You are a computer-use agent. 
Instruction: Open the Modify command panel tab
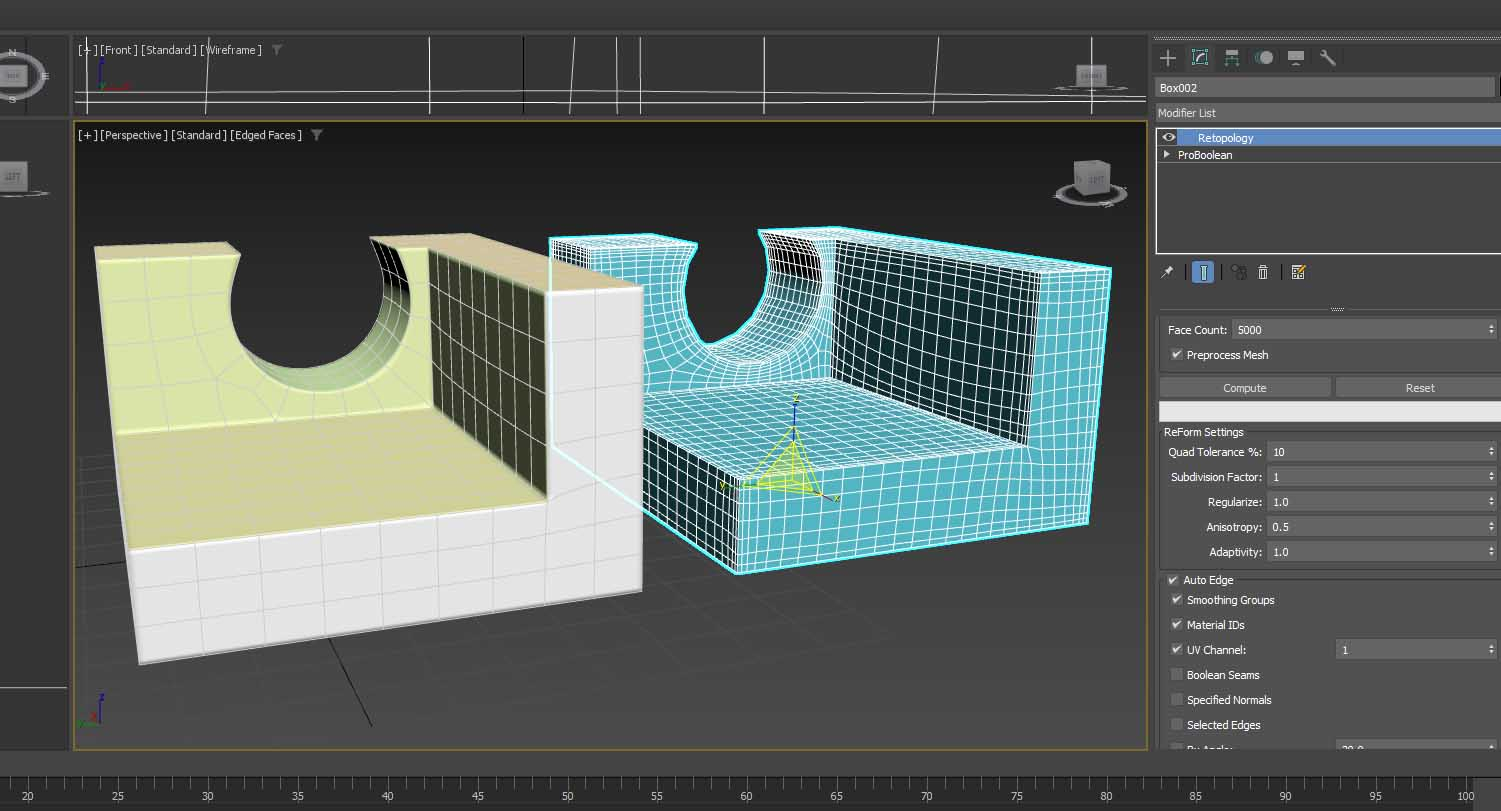tap(1200, 58)
